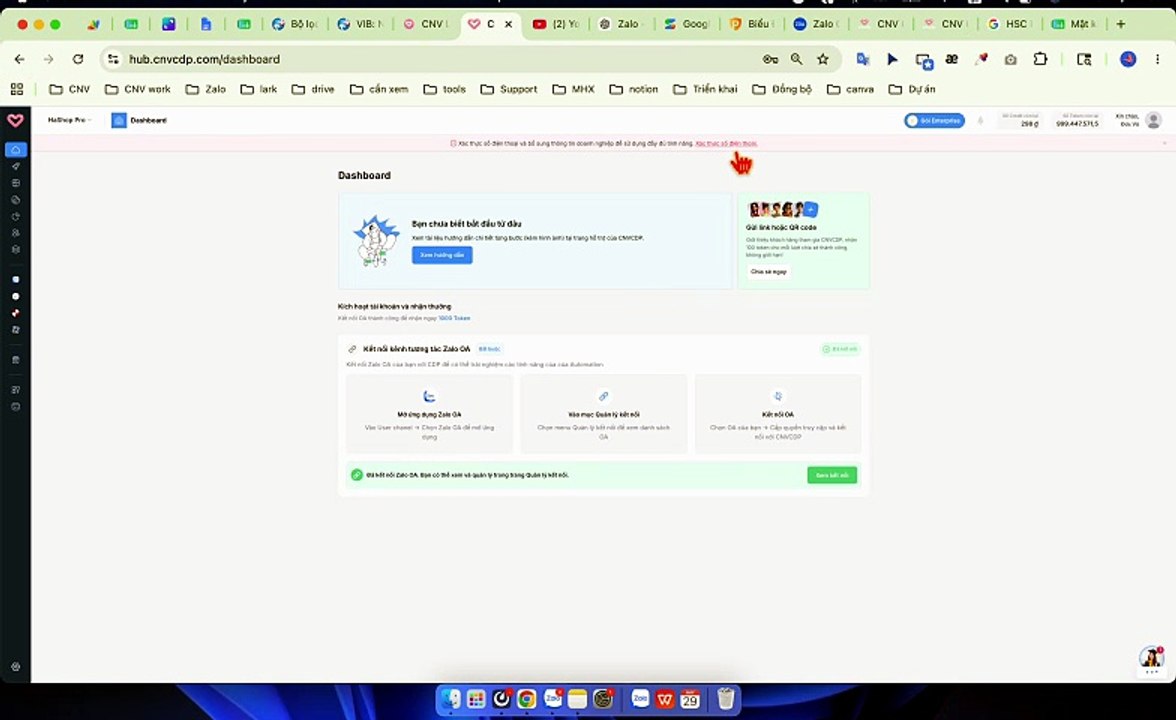Open the user profile avatar icon

pyautogui.click(x=1154, y=120)
